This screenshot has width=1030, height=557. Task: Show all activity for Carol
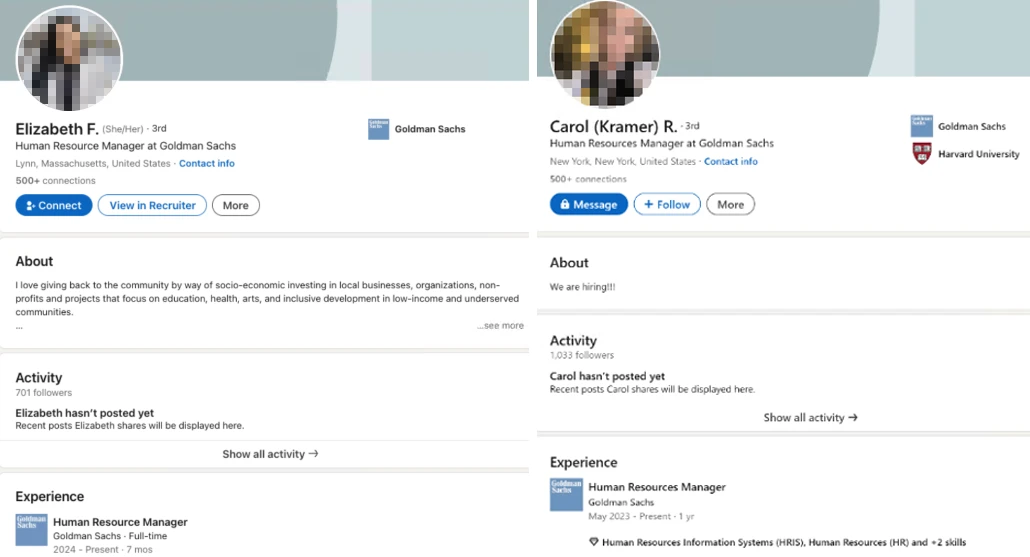[x=811, y=417]
